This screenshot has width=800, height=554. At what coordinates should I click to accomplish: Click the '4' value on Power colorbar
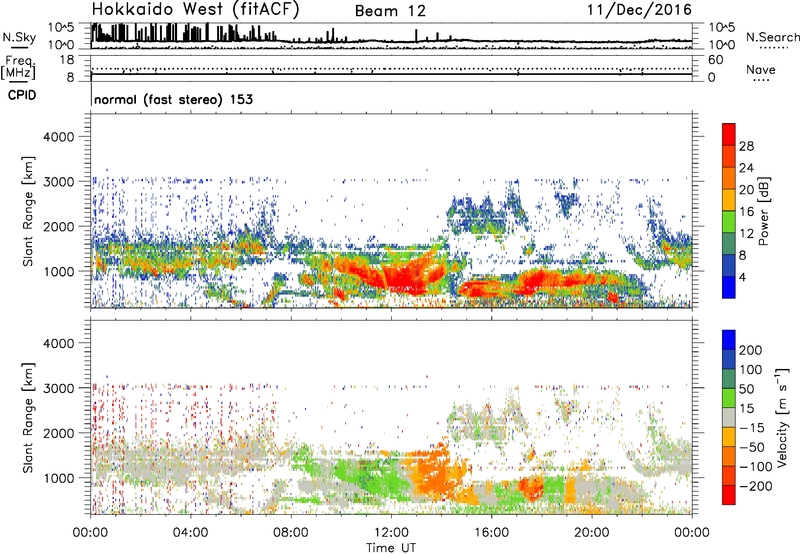[x=742, y=277]
